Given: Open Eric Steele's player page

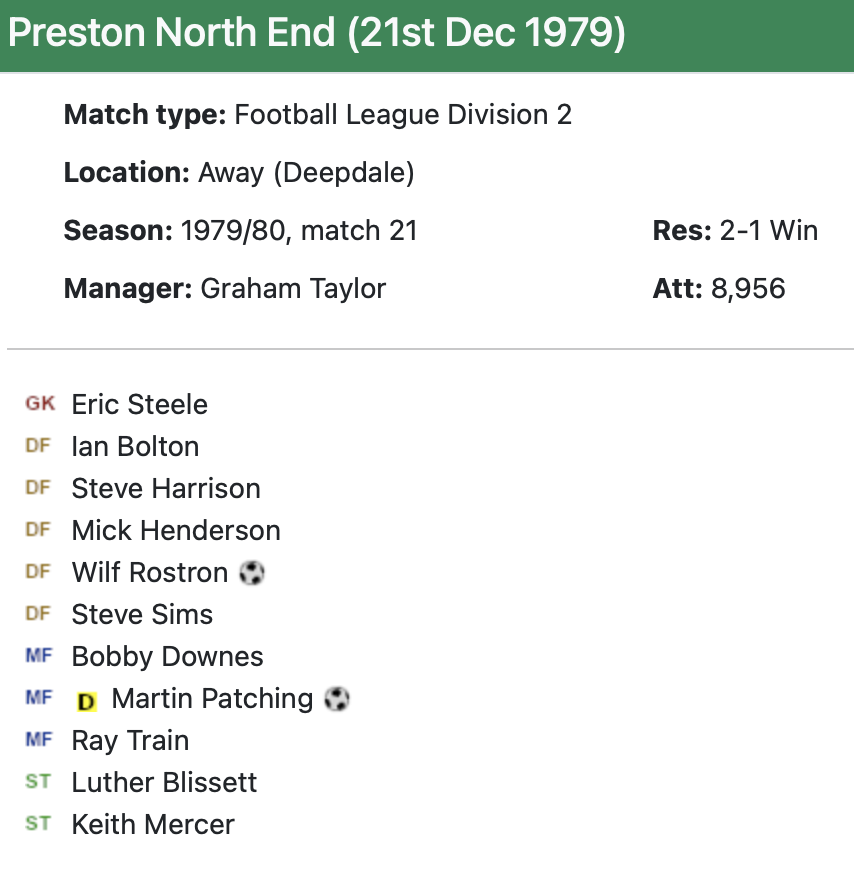Looking at the screenshot, I should 140,405.
